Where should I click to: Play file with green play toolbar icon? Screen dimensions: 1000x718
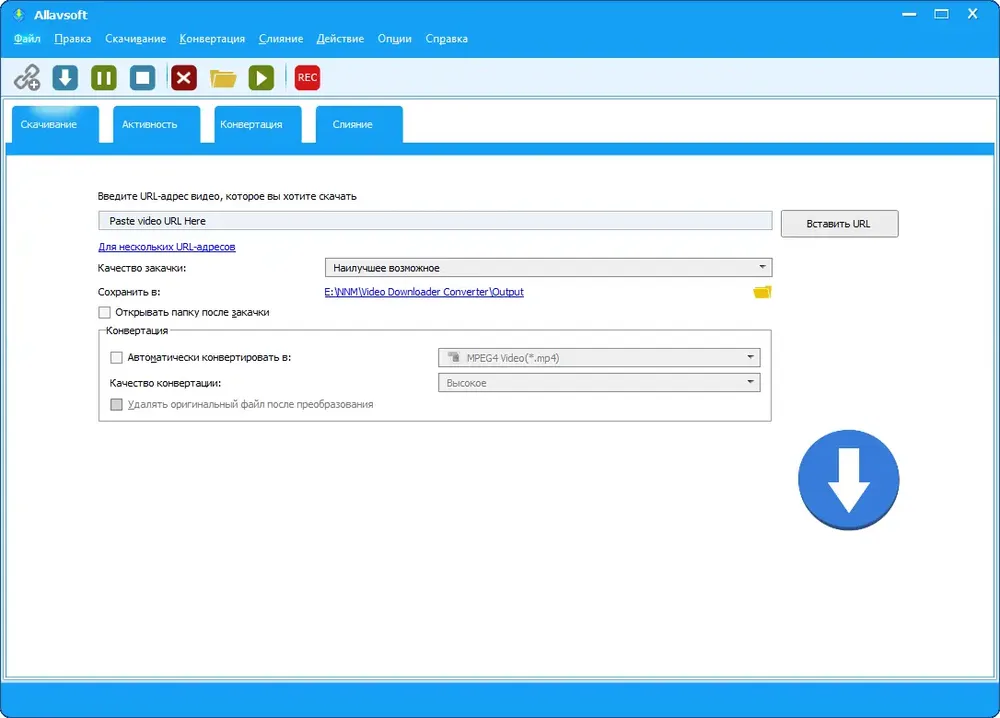(x=261, y=78)
